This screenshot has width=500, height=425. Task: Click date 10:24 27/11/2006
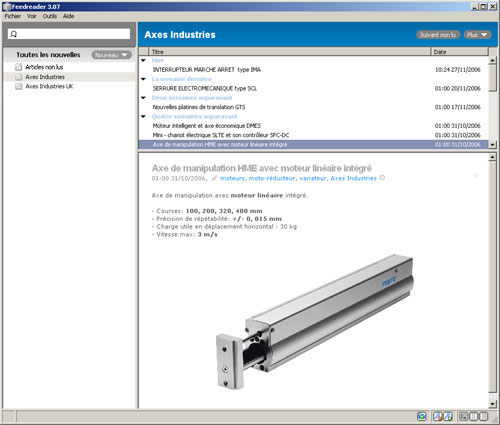click(x=458, y=70)
